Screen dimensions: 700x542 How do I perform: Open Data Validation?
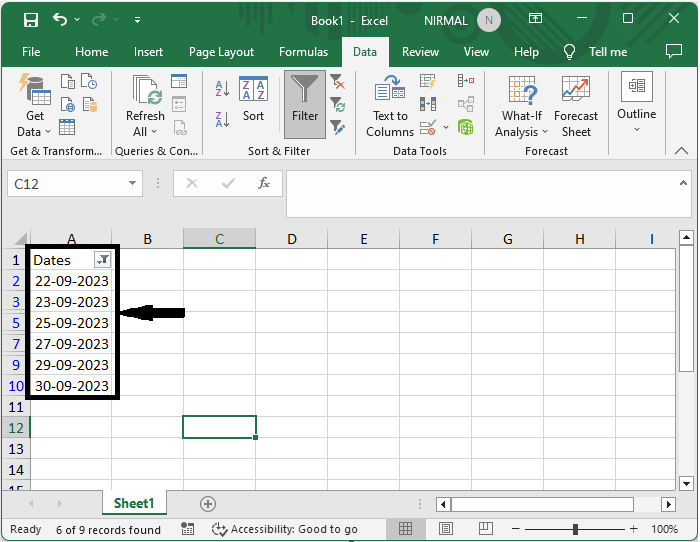(x=428, y=128)
